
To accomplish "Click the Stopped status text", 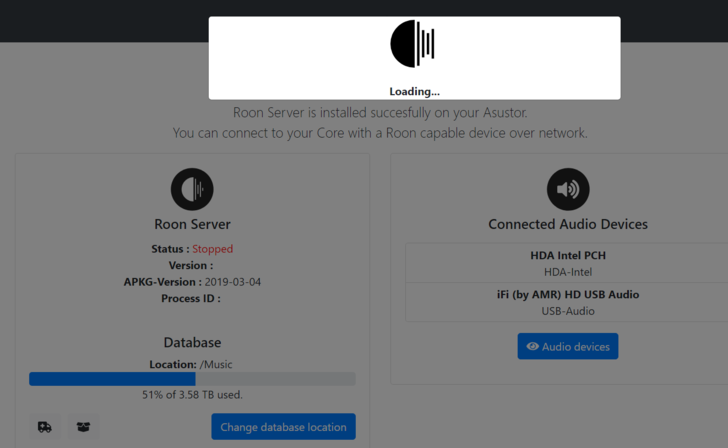I will click(x=213, y=249).
